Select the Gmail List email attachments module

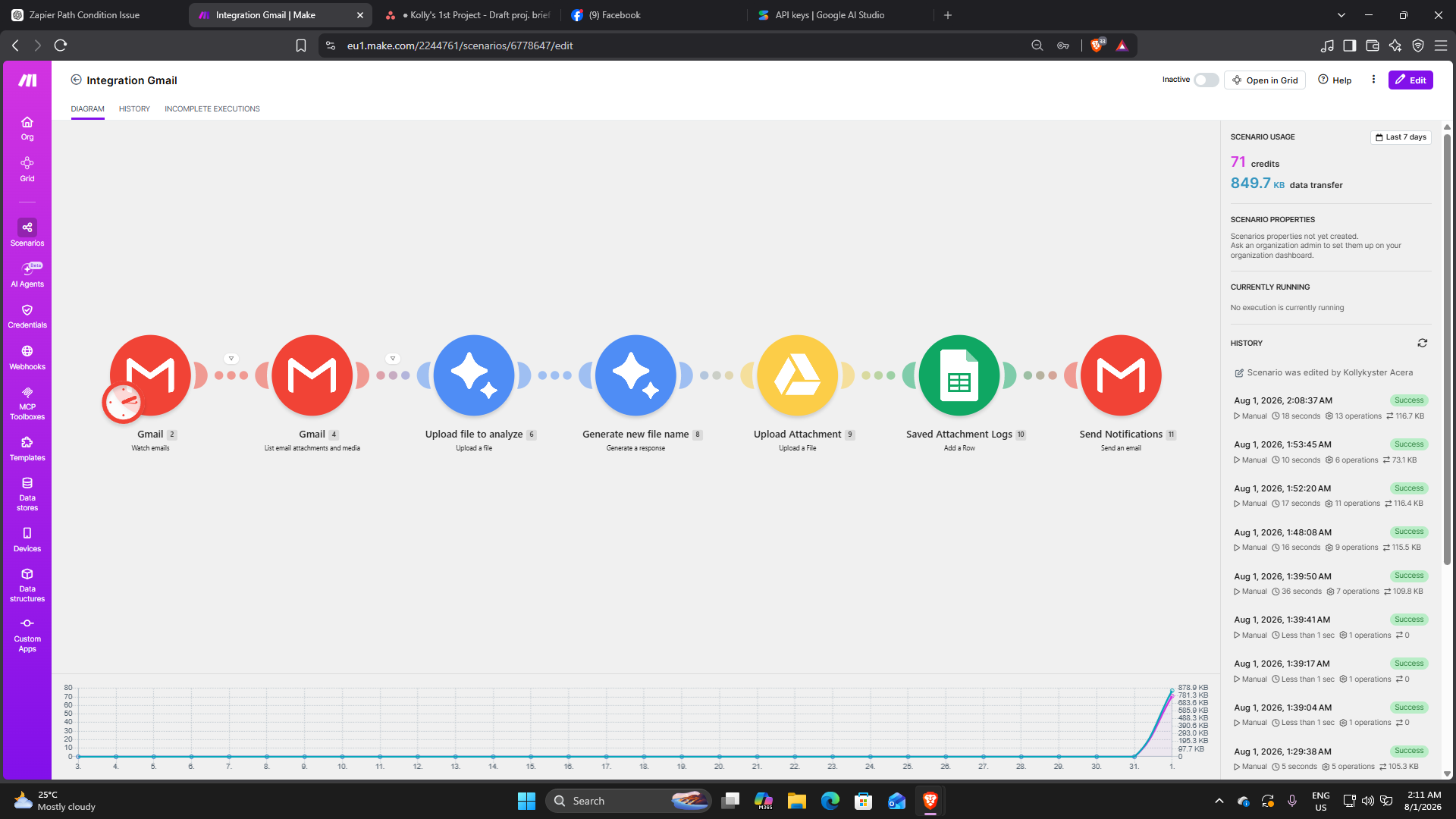pyautogui.click(x=312, y=375)
